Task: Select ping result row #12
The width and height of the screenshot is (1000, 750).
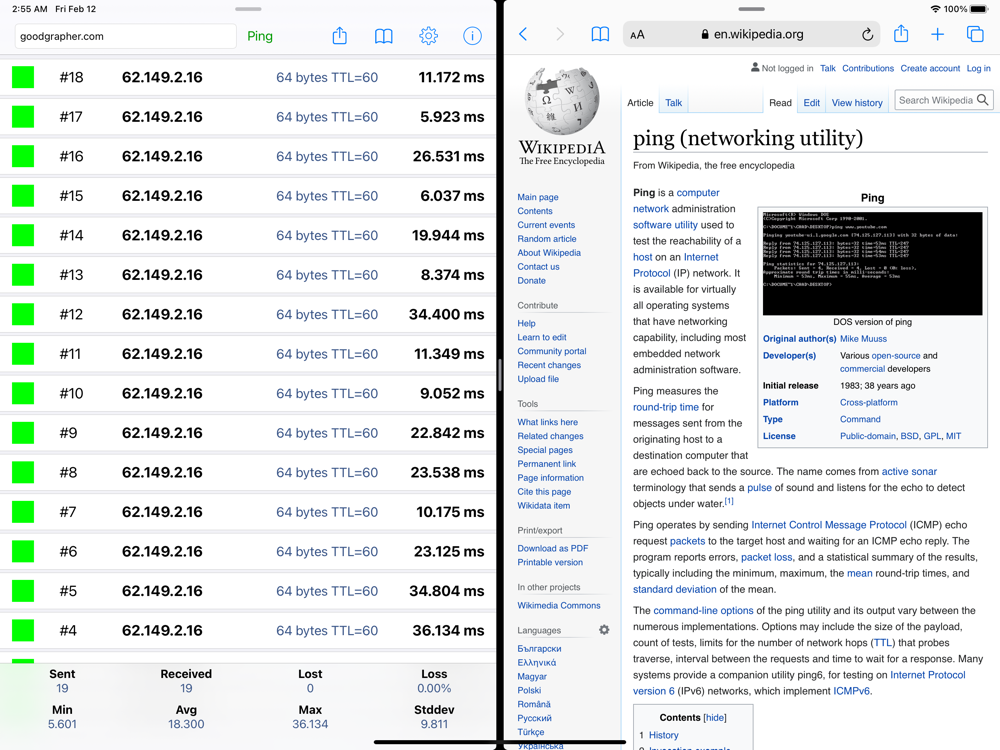Action: coord(248,314)
